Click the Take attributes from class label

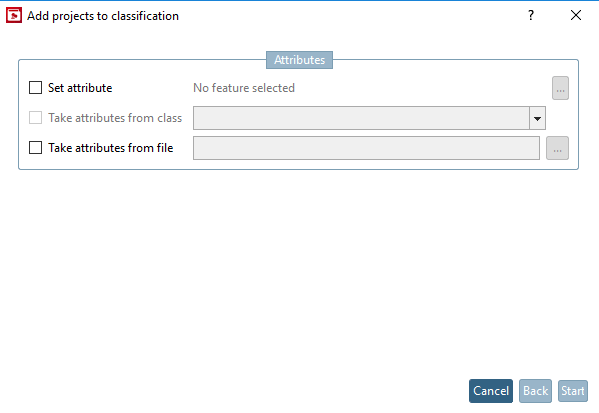[x=115, y=118]
